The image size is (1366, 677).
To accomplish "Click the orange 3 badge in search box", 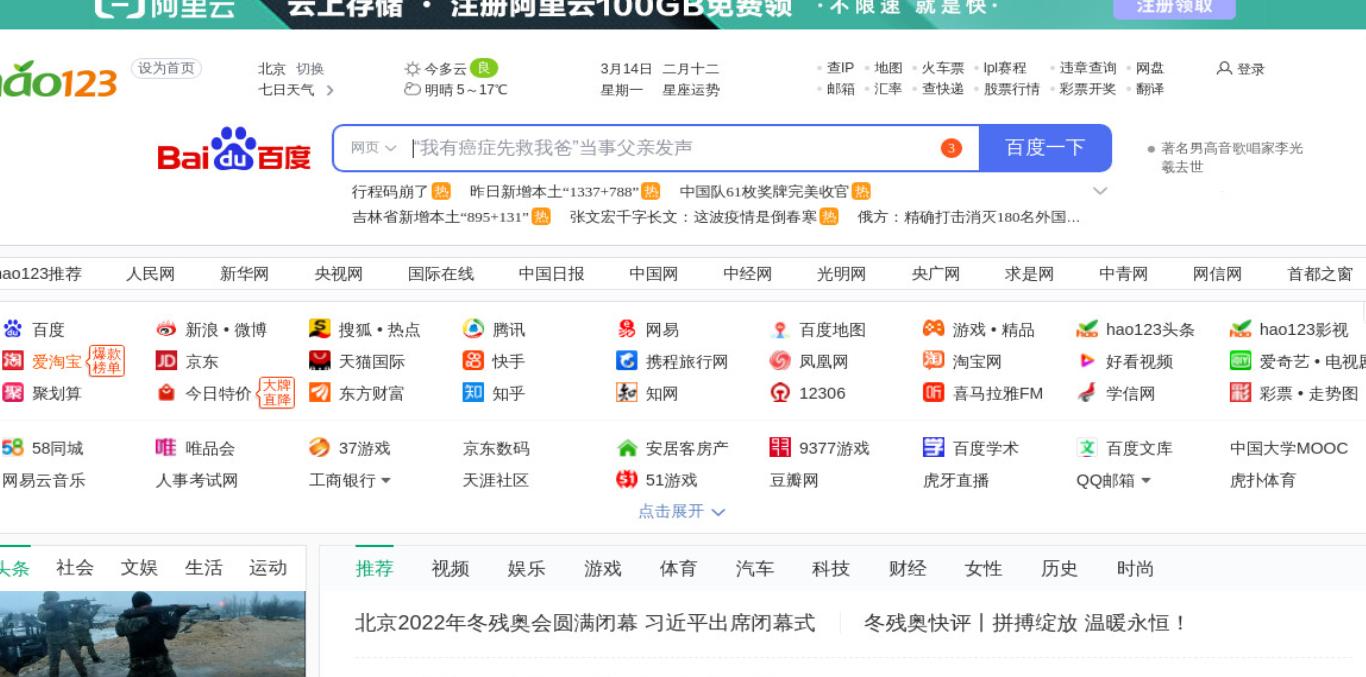I will click(951, 148).
